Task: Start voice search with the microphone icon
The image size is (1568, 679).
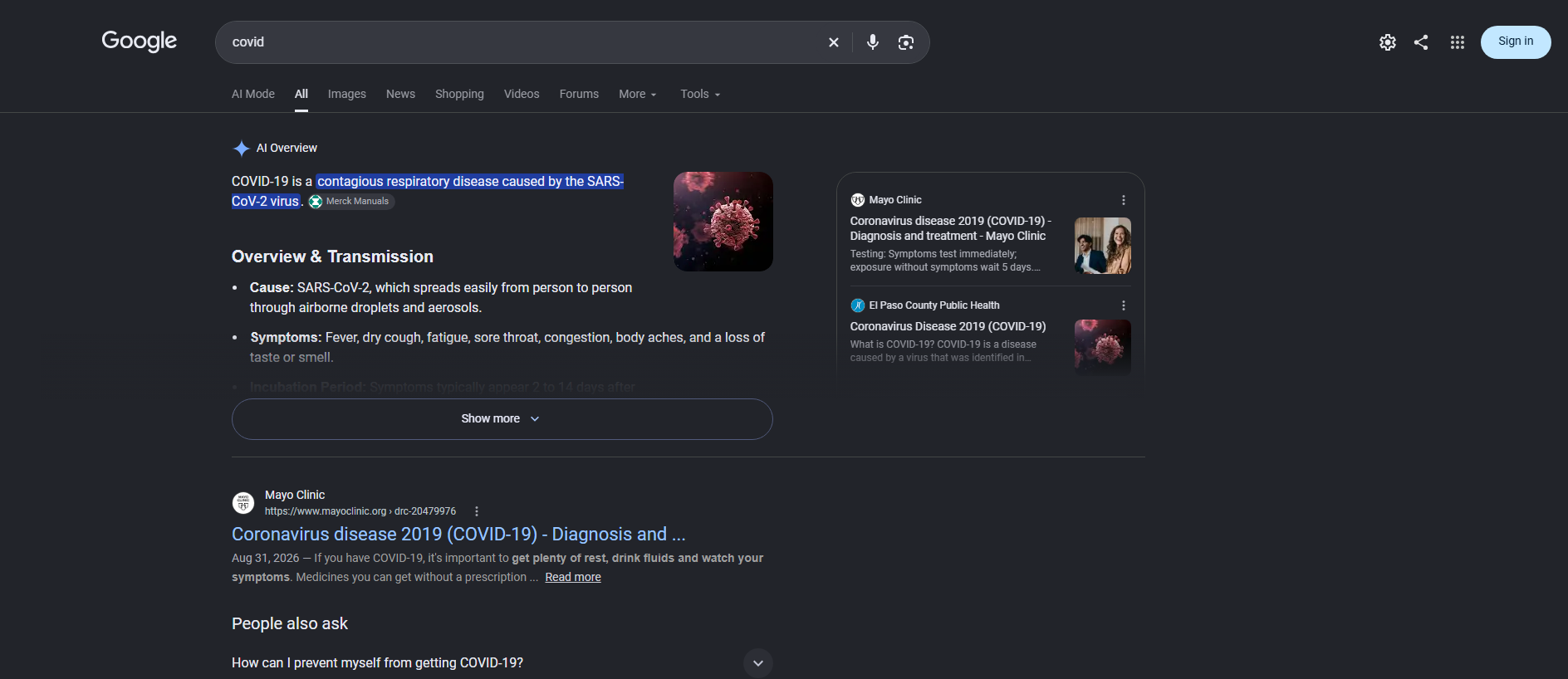Action: point(873,42)
